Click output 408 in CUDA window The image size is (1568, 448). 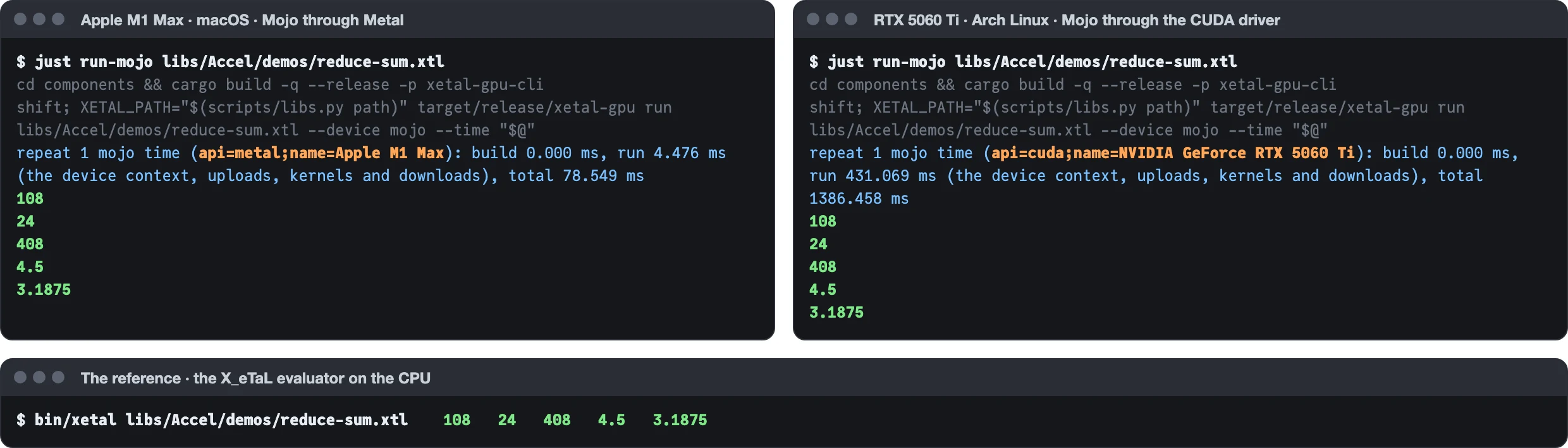point(823,267)
